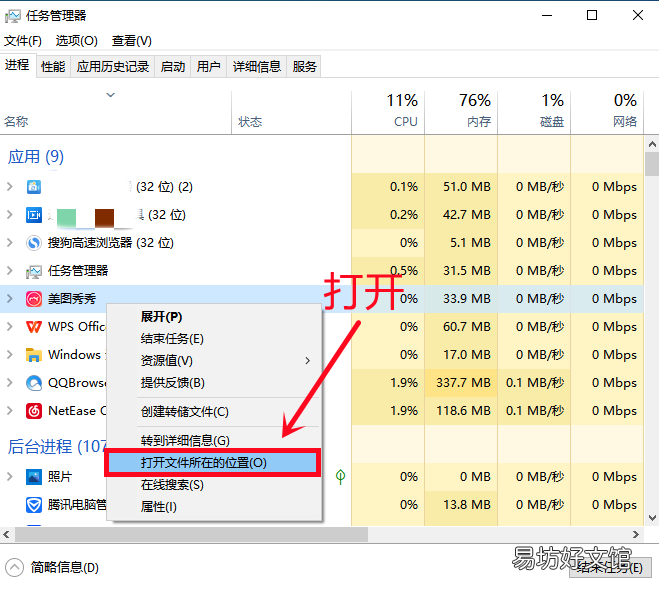Choose 打开文件所在的位置(O)
Viewport: 659px width, 590px height.
212,463
